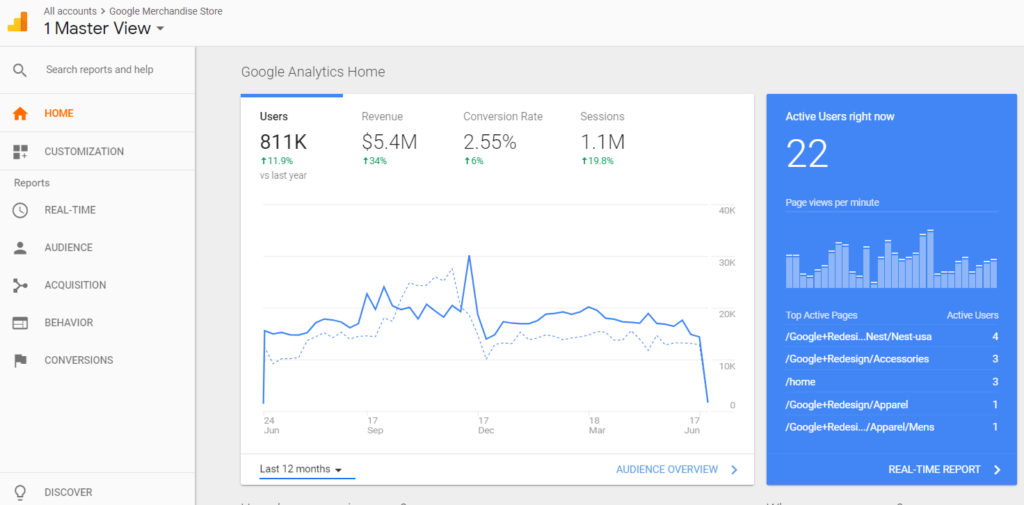
Task: Click the tallest page views bar
Action: 930,259
